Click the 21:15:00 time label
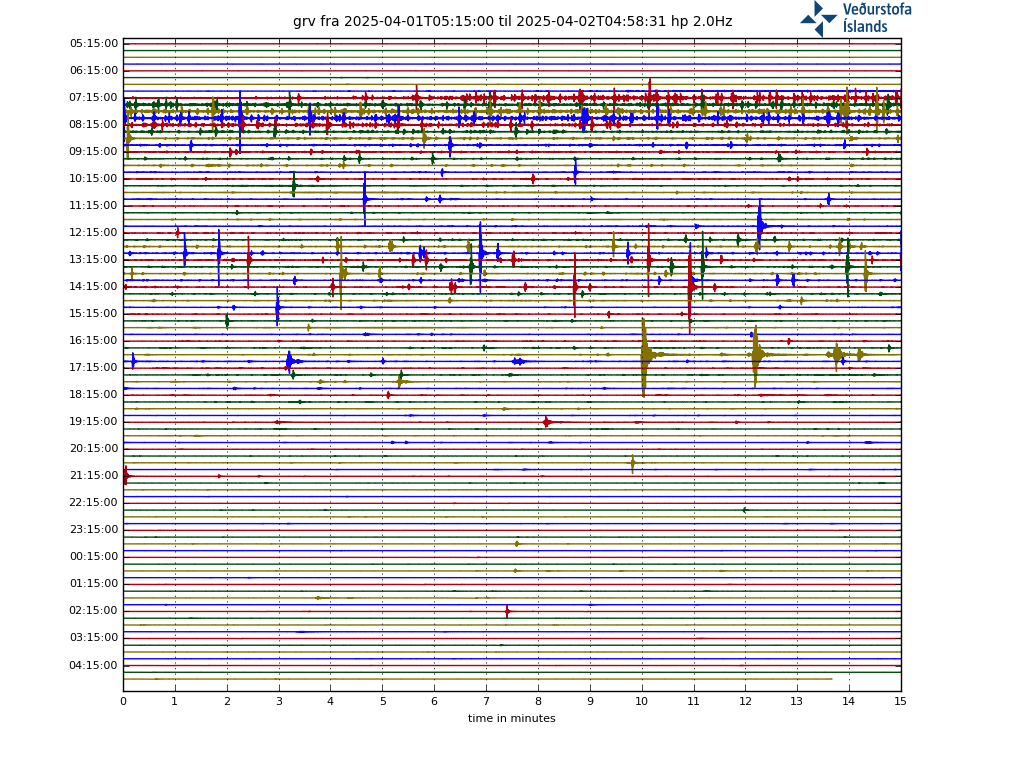 (x=94, y=475)
